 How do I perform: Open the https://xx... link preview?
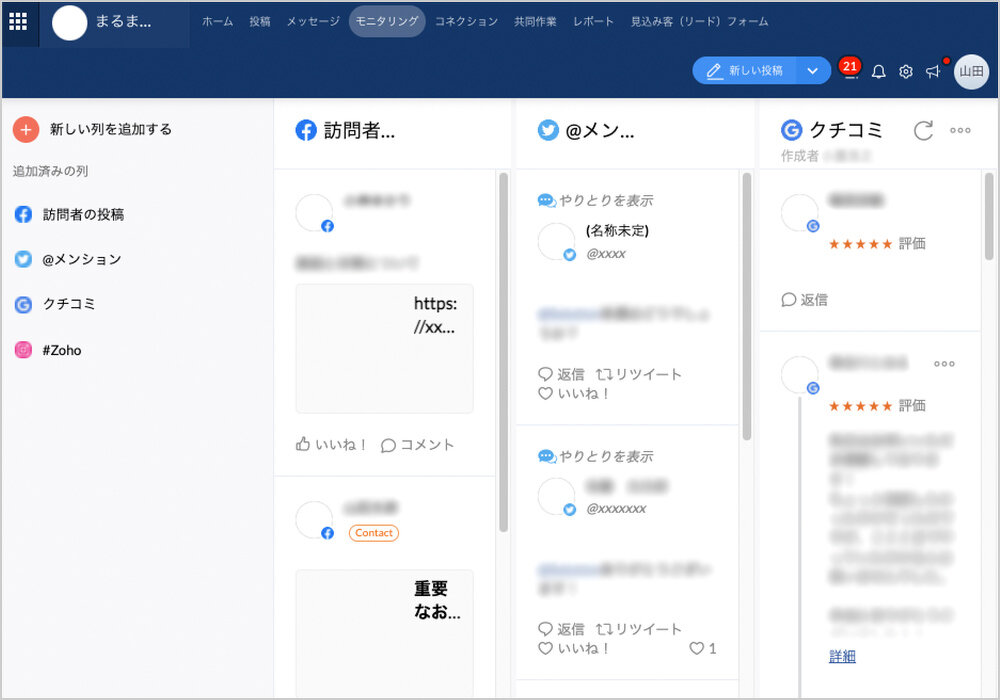pyautogui.click(x=385, y=349)
